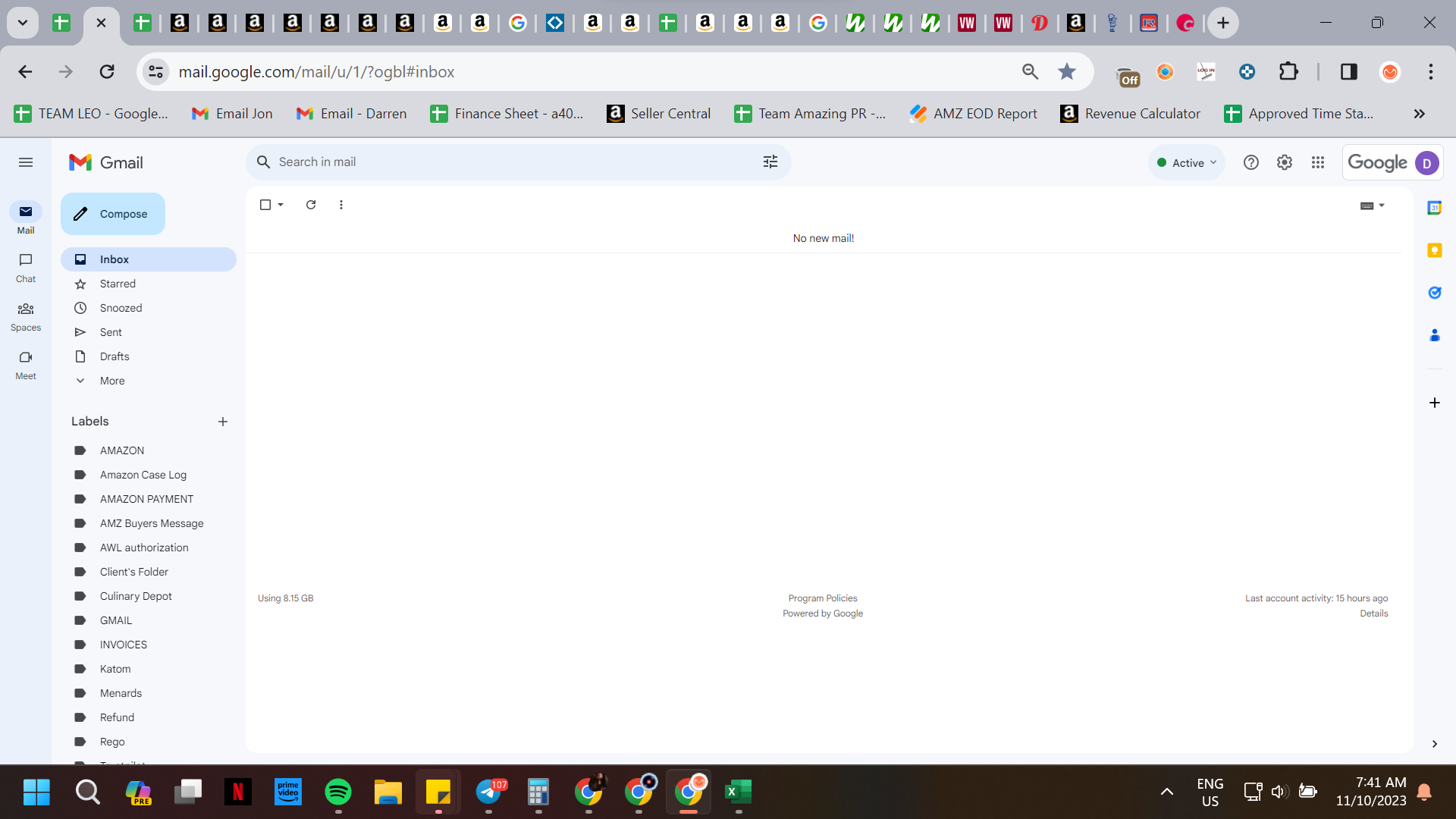The width and height of the screenshot is (1456, 819).
Task: Click Using 8.15 GB storage link
Action: 285,598
